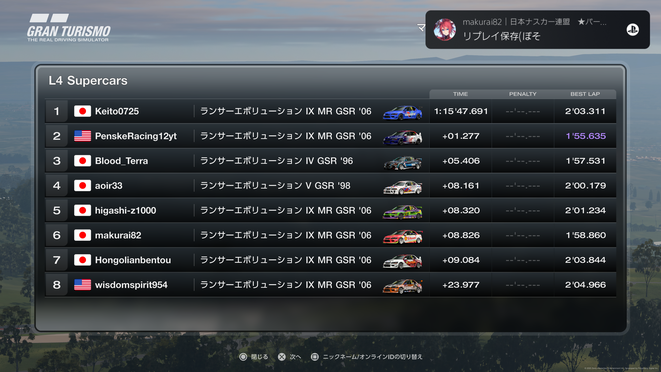Click the Japan flag next to Blood_Terra

click(82, 161)
